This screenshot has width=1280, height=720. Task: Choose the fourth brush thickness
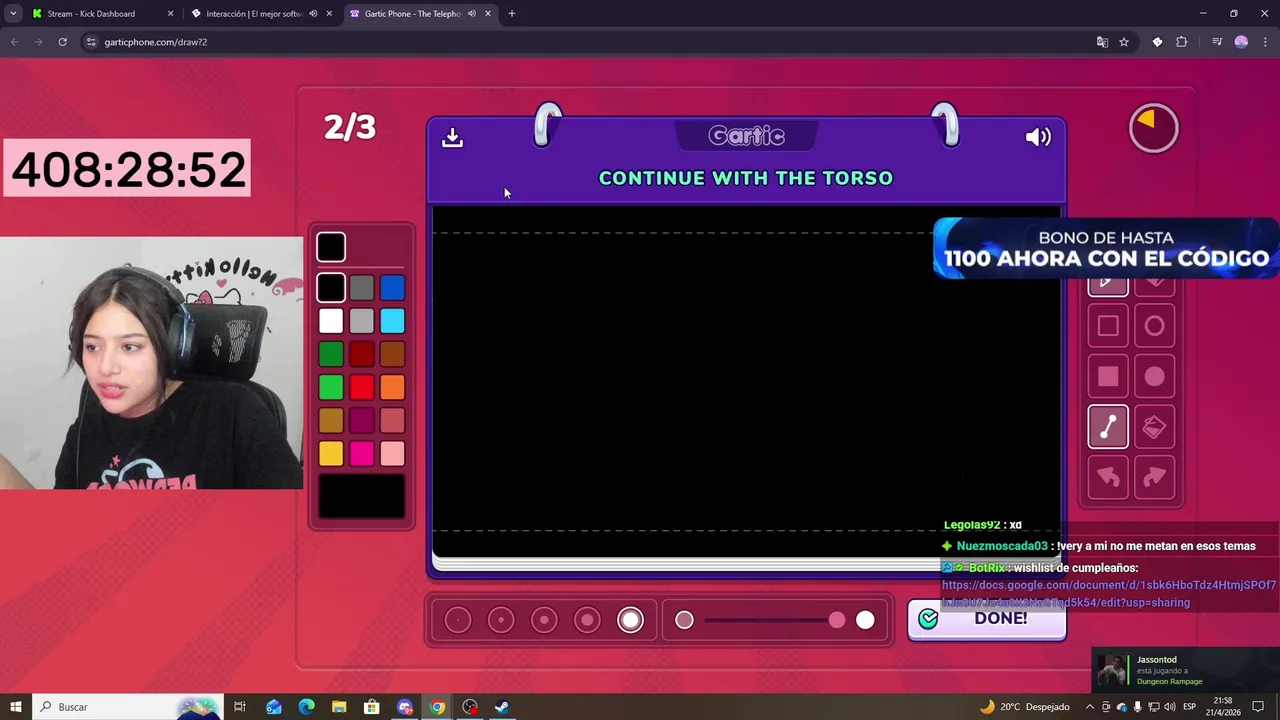pyautogui.click(x=587, y=620)
